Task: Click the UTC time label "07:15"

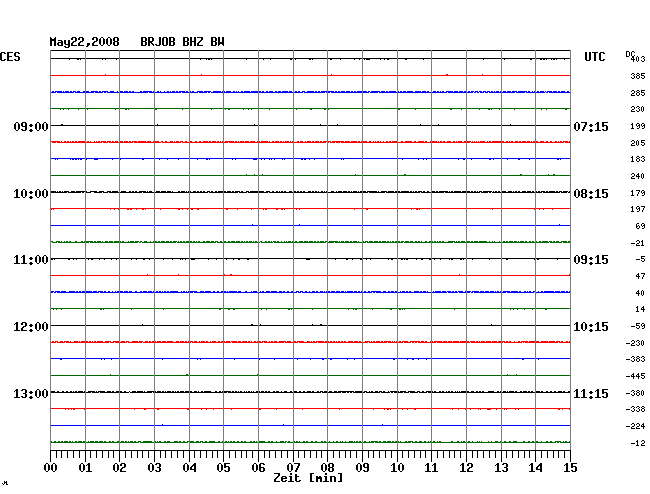Action: pyautogui.click(x=591, y=126)
